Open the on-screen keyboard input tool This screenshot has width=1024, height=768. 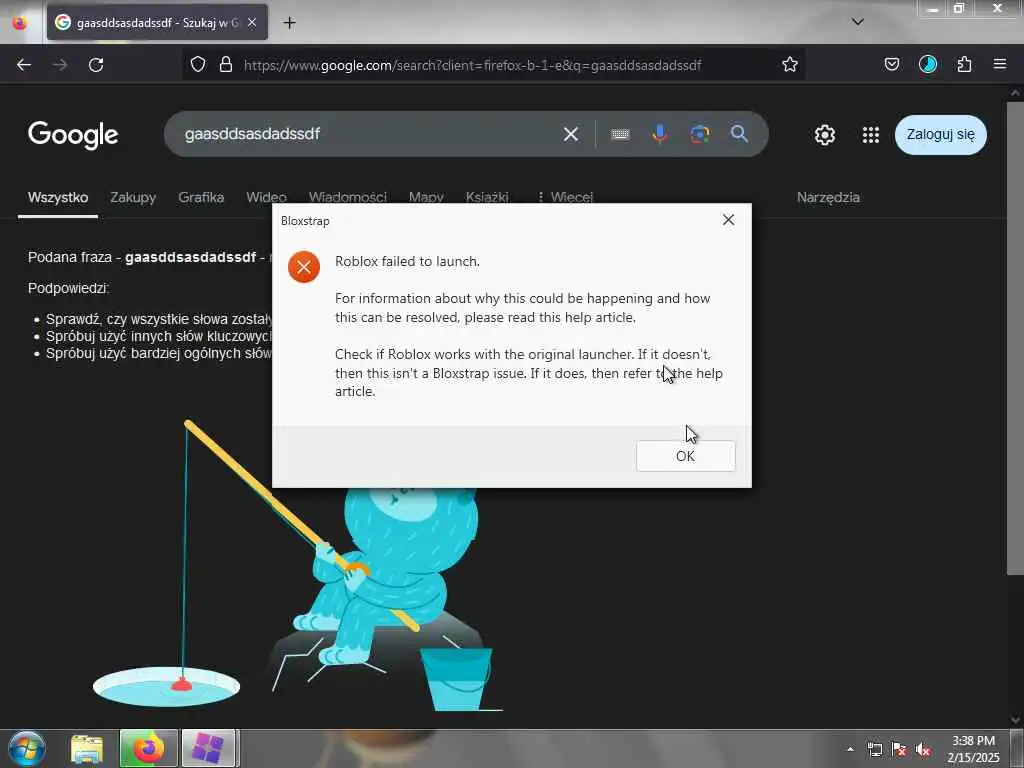click(x=620, y=135)
